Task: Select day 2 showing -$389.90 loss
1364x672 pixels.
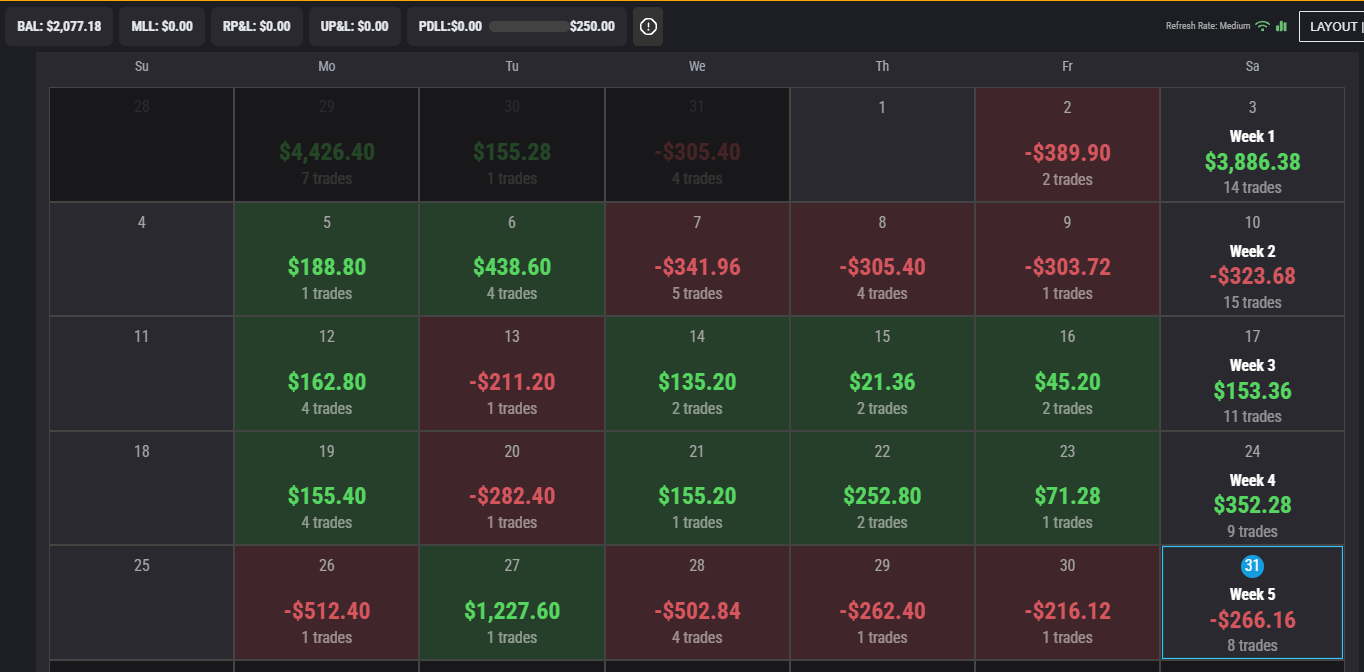Action: coord(1067,145)
